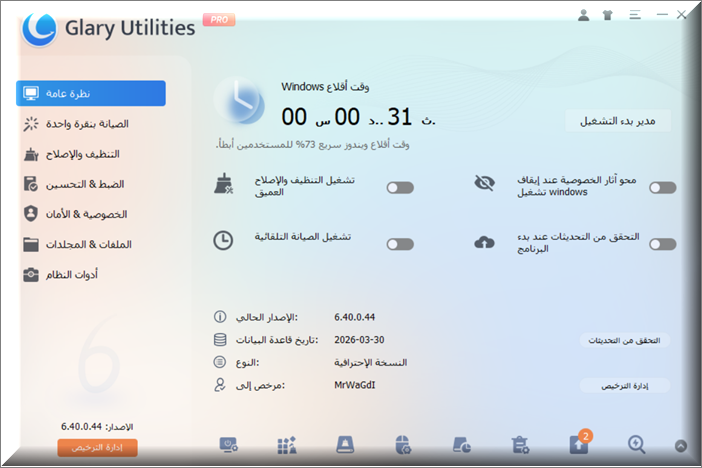Open software update icon with badge 2
Image resolution: width=702 pixels, height=468 pixels.
[579, 443]
